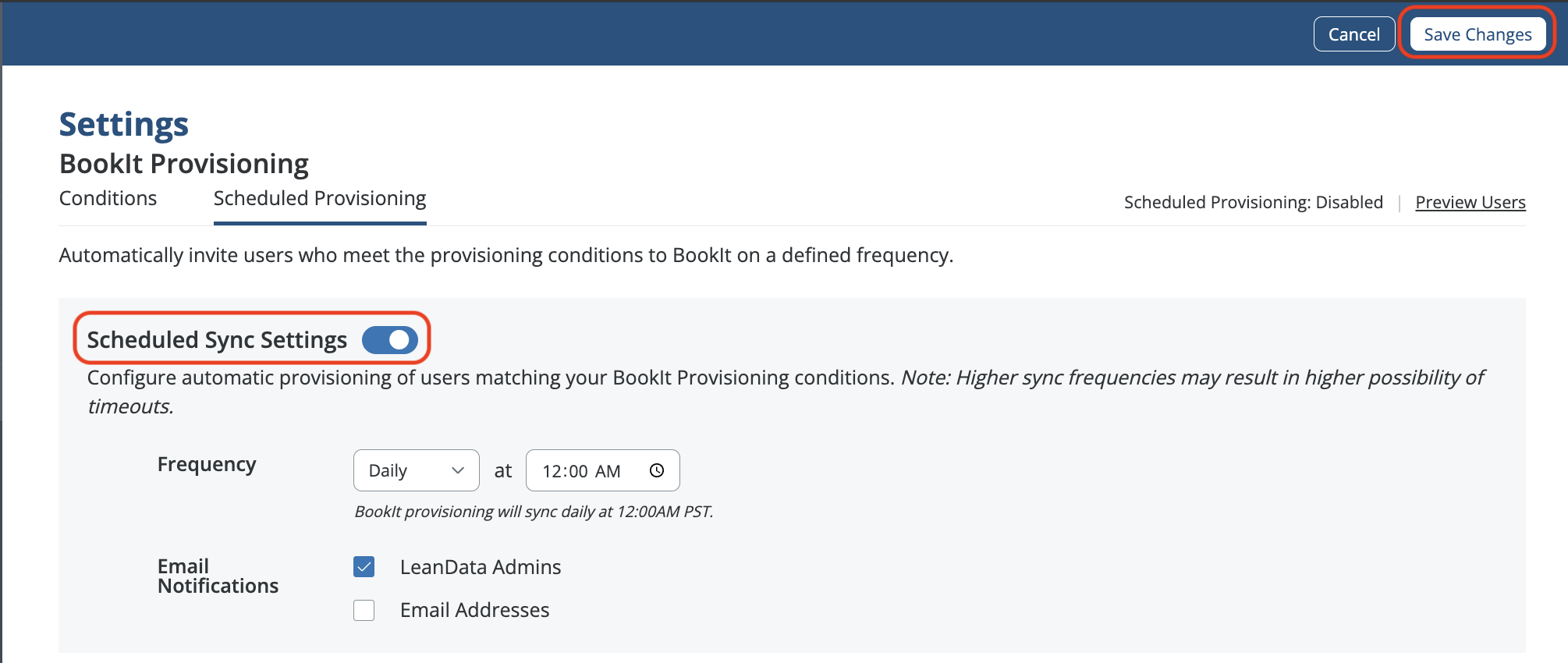Select the Scheduled Provisioning tab
The height and width of the screenshot is (663, 1568).
[320, 199]
